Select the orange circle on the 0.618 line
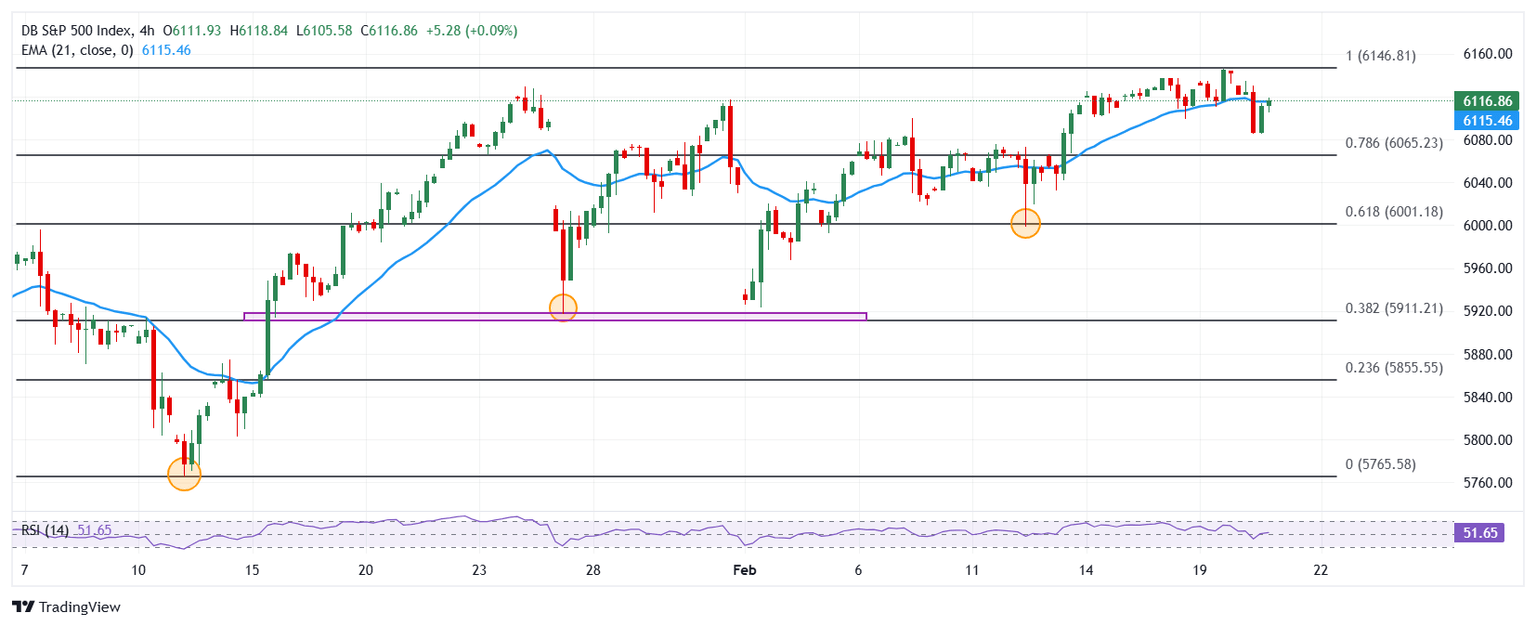Viewport: 1536px width, 627px height. pos(1025,223)
